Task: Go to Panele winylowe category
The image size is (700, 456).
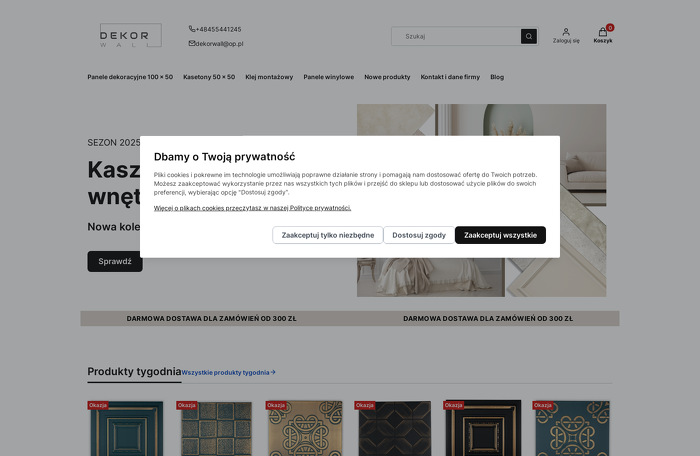Action: click(x=328, y=77)
